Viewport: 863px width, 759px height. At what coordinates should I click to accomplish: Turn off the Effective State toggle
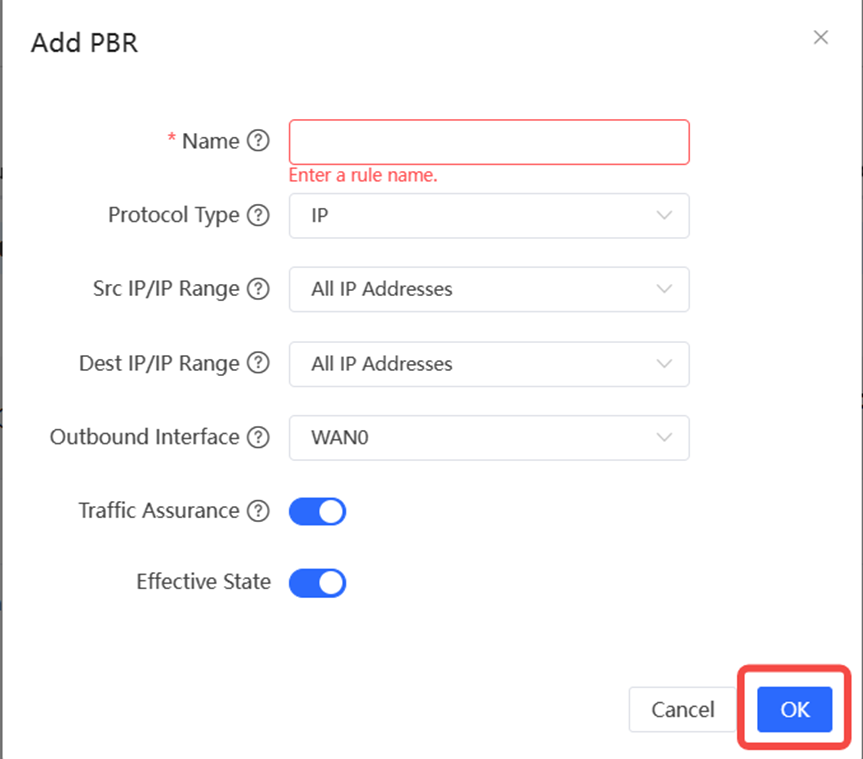[317, 583]
